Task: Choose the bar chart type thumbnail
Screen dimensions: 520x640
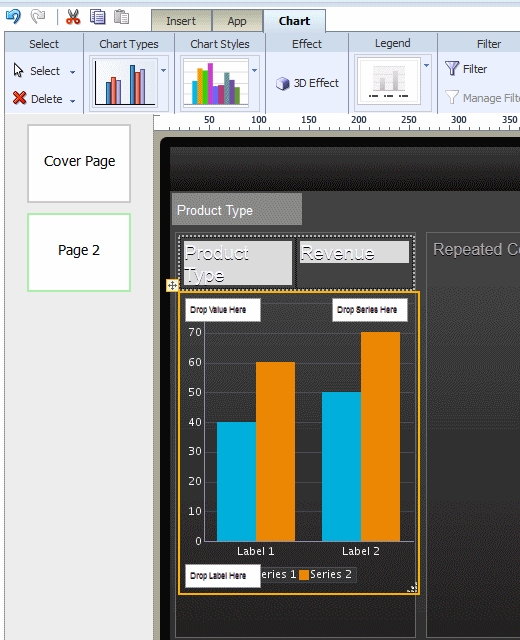Action: coord(126,83)
